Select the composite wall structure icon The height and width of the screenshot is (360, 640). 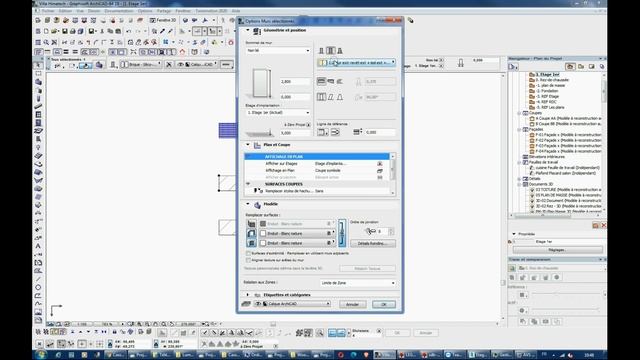tap(331, 51)
